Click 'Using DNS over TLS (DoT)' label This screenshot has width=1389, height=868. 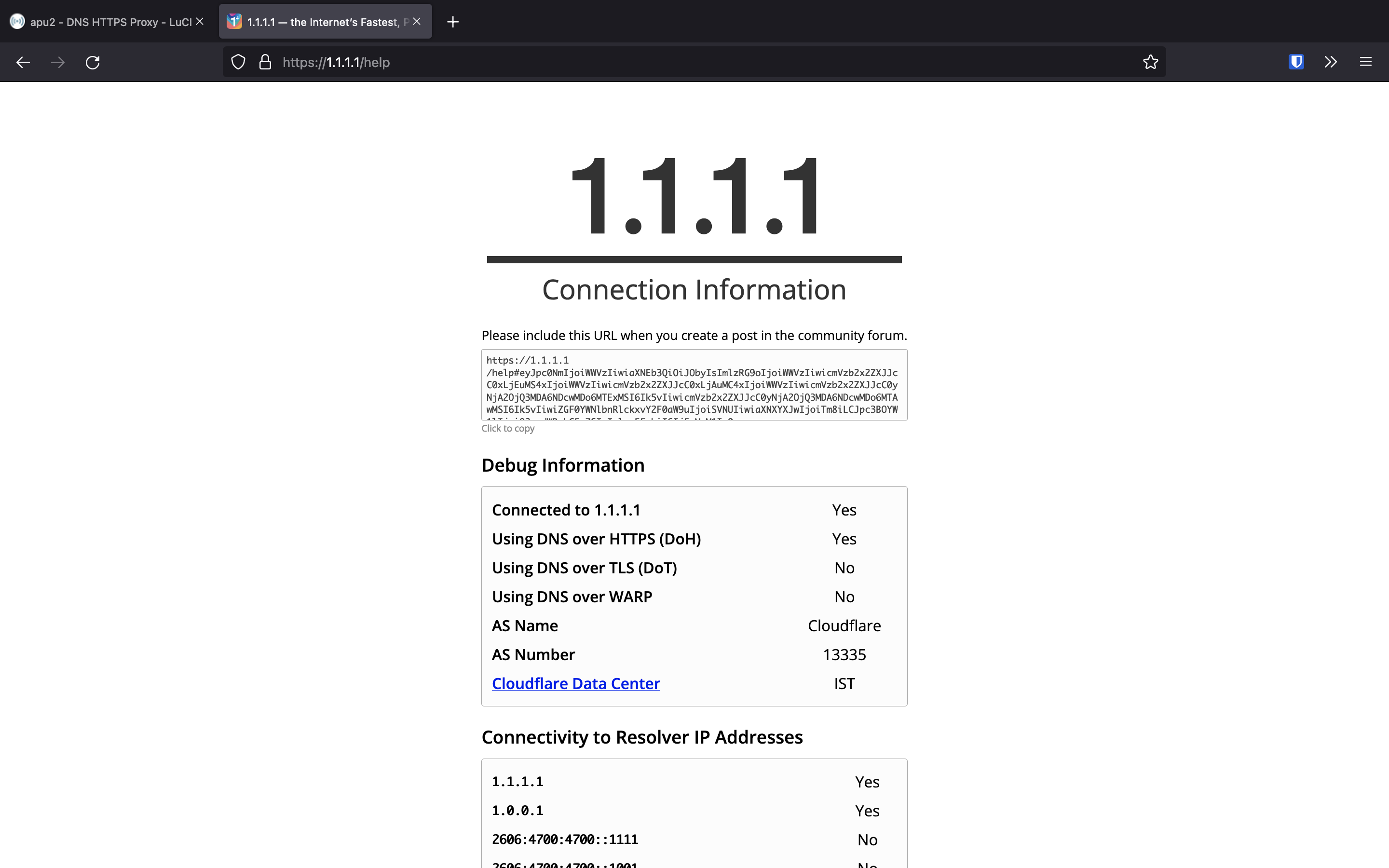pyautogui.click(x=585, y=568)
